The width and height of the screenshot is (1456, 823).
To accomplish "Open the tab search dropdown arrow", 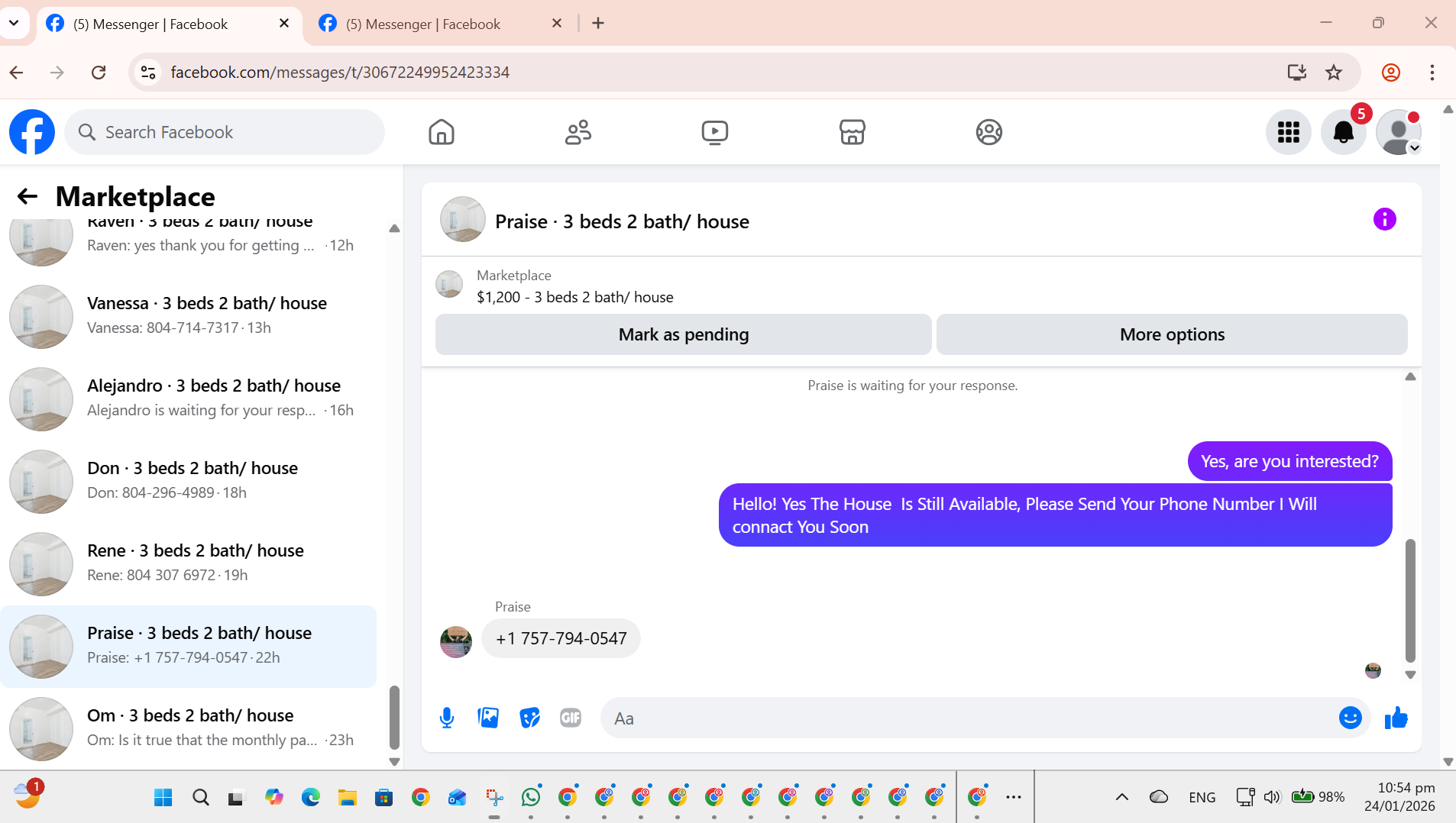I will (x=14, y=24).
